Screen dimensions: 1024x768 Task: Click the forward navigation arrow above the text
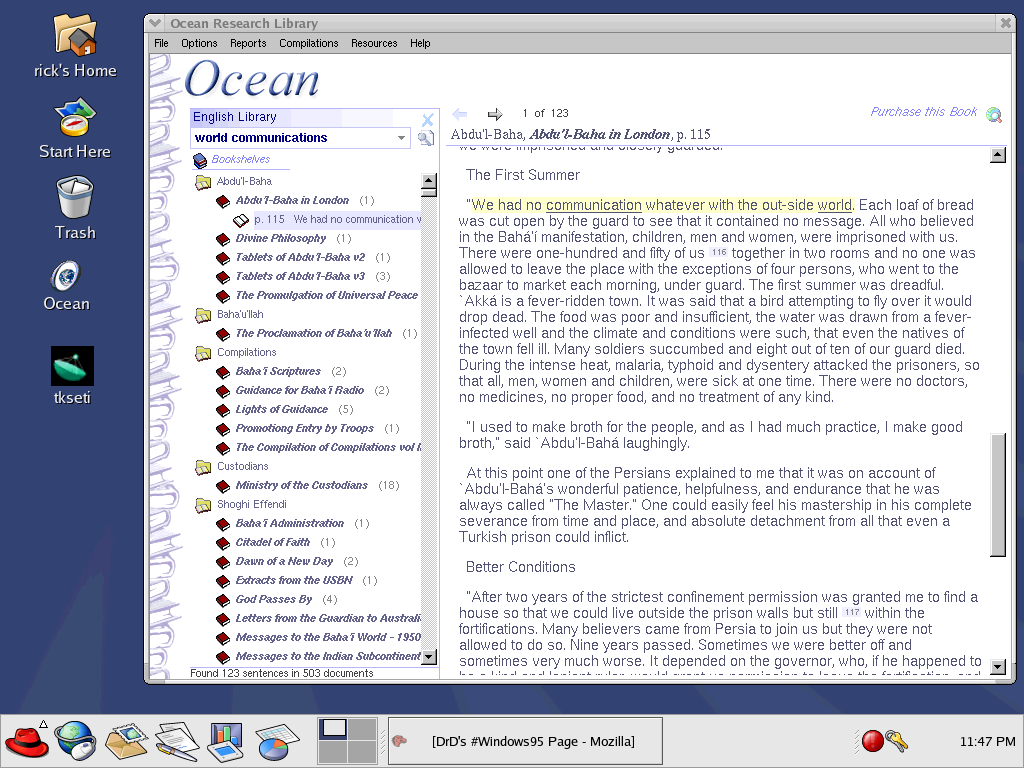[x=494, y=113]
